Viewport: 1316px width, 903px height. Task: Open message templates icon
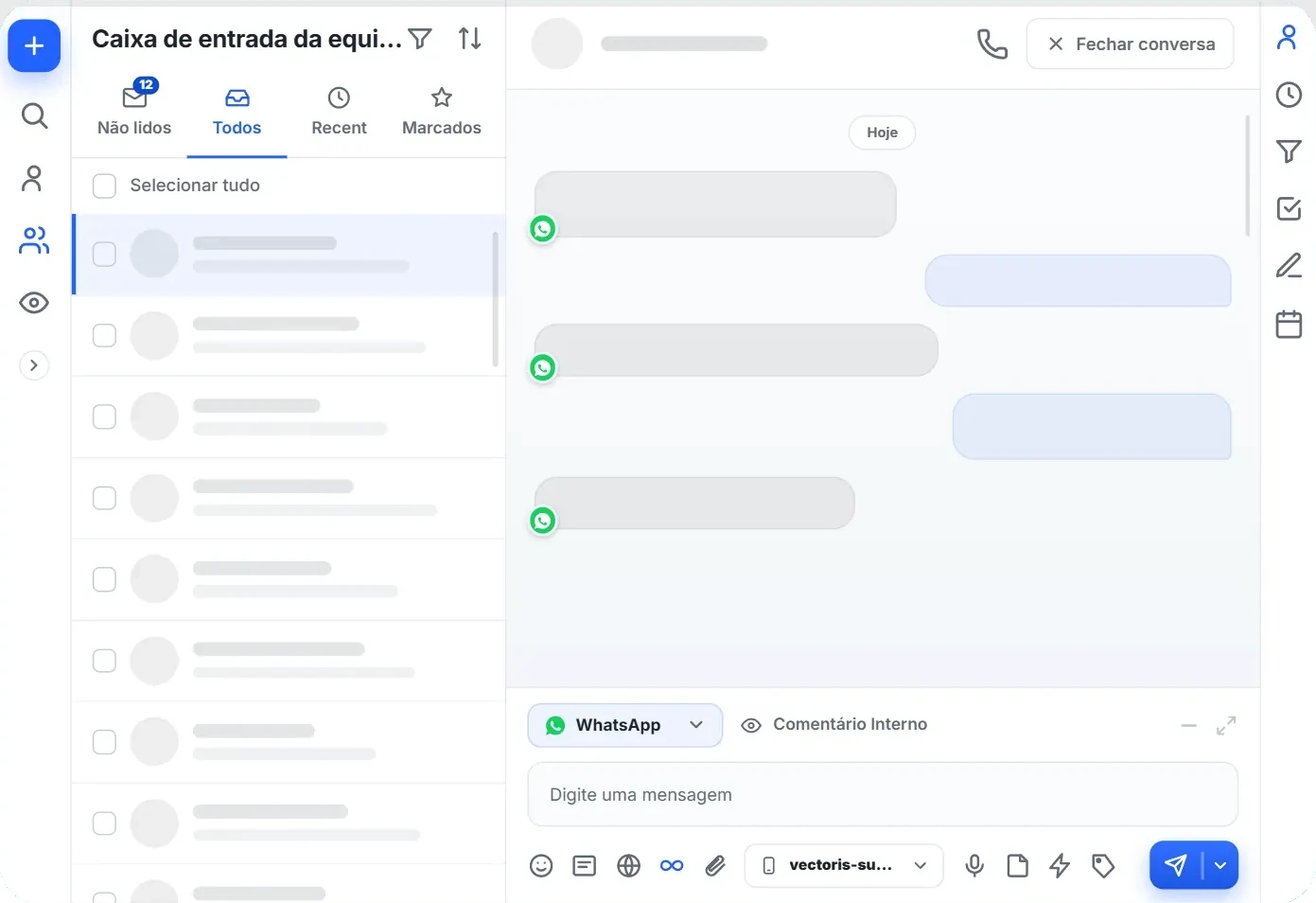585,865
